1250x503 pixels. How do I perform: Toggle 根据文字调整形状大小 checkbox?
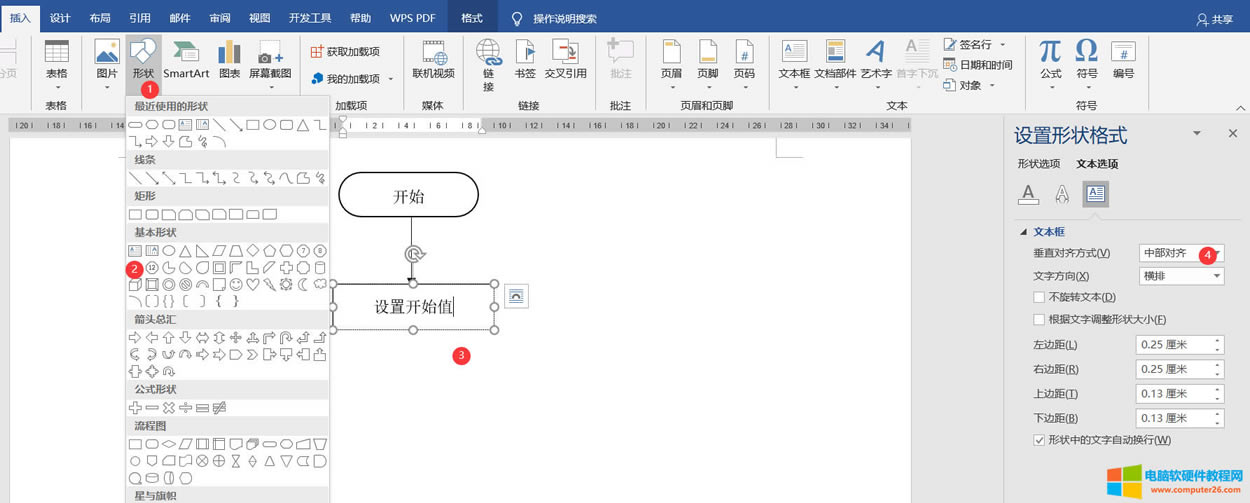point(1040,320)
